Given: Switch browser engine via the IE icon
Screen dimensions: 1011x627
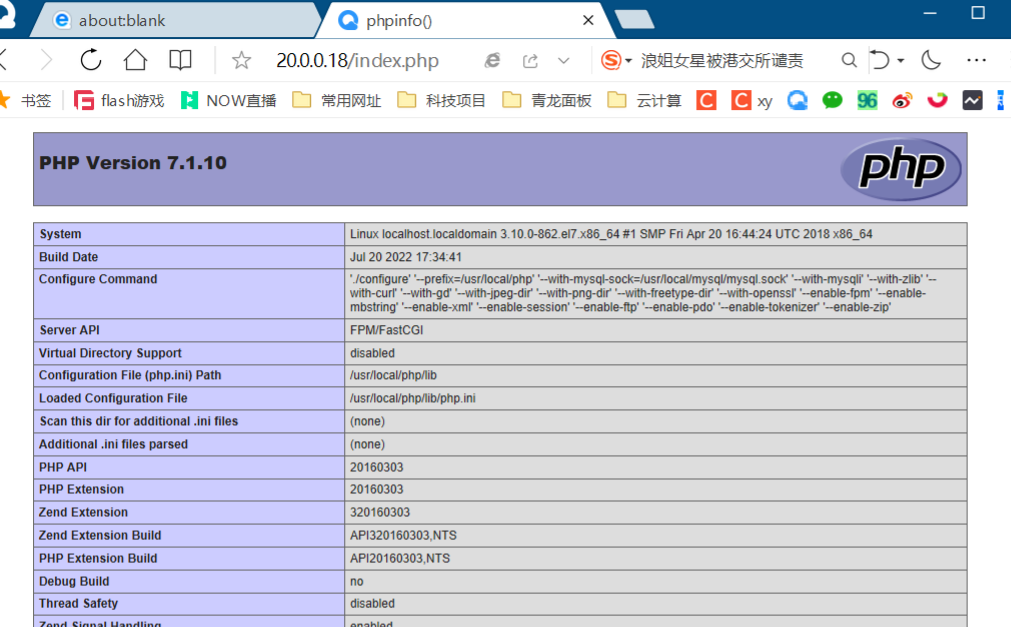Looking at the screenshot, I should tap(492, 61).
